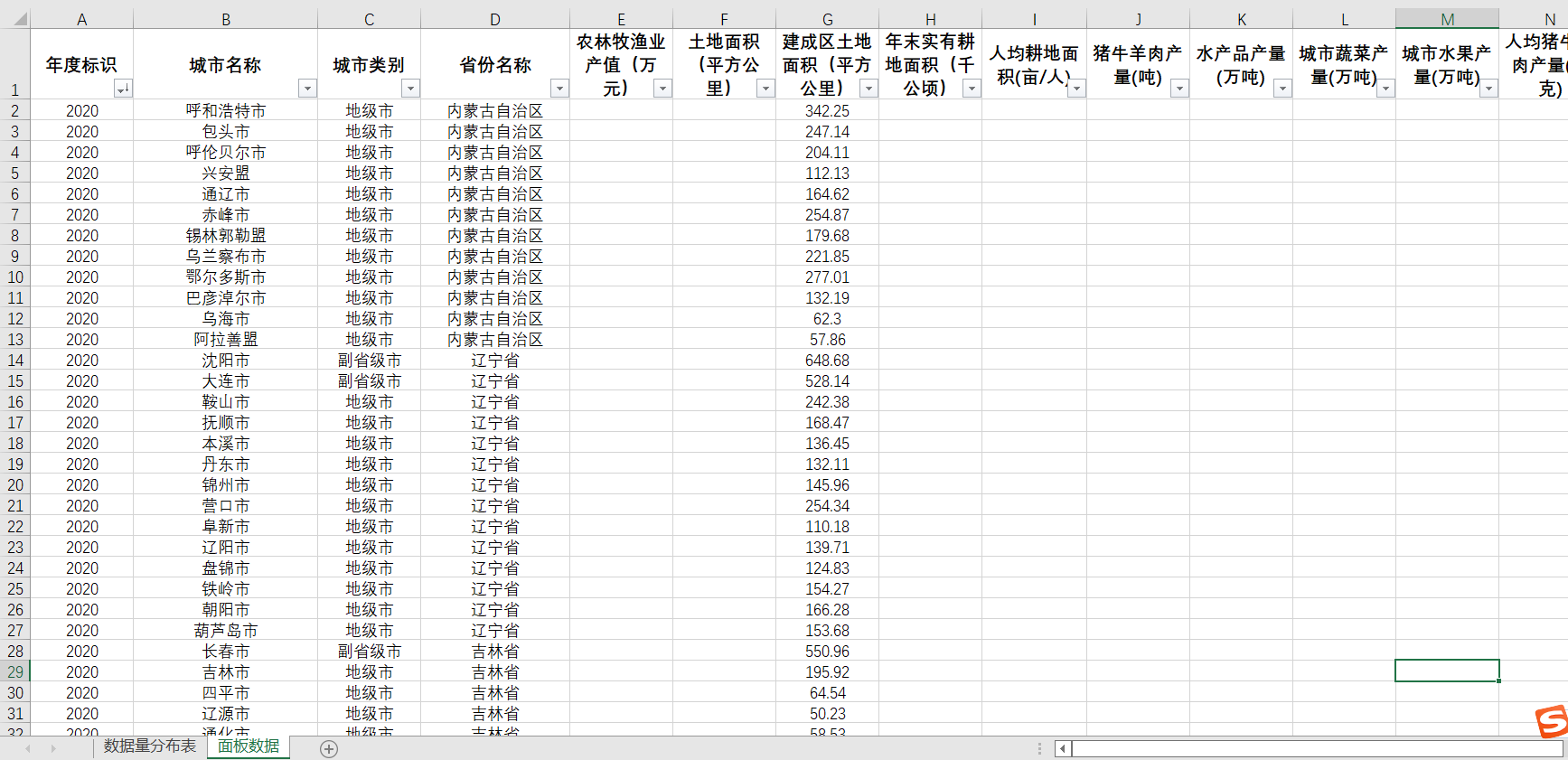
Task: Select column B header
Action: click(x=225, y=19)
